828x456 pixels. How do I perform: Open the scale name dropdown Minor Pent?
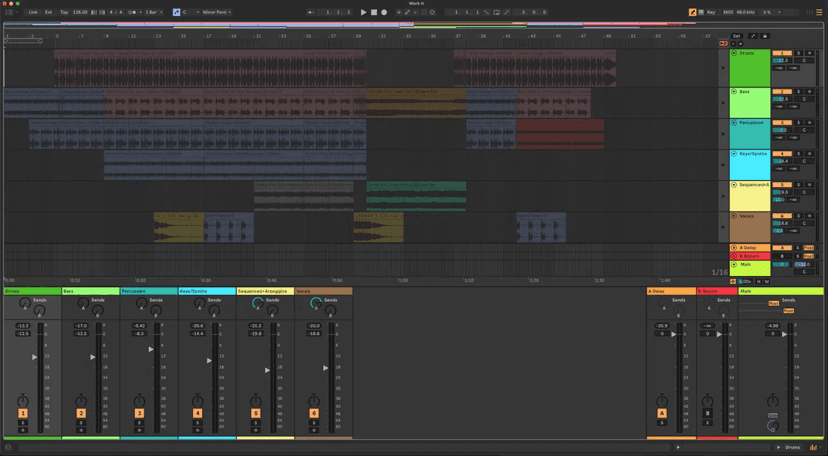click(217, 12)
